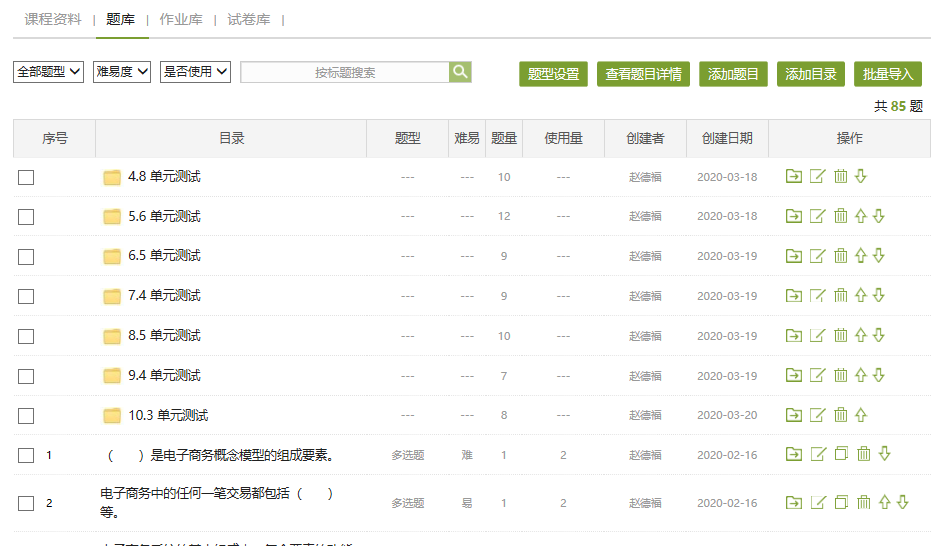Move 7.4 单元测试 up one position
948x546 pixels.
tap(860, 296)
